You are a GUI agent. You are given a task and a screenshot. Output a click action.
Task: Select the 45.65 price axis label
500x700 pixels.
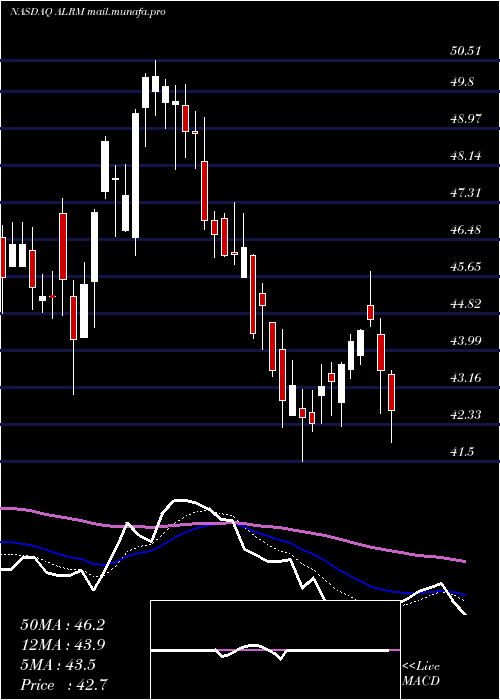pyautogui.click(x=465, y=267)
